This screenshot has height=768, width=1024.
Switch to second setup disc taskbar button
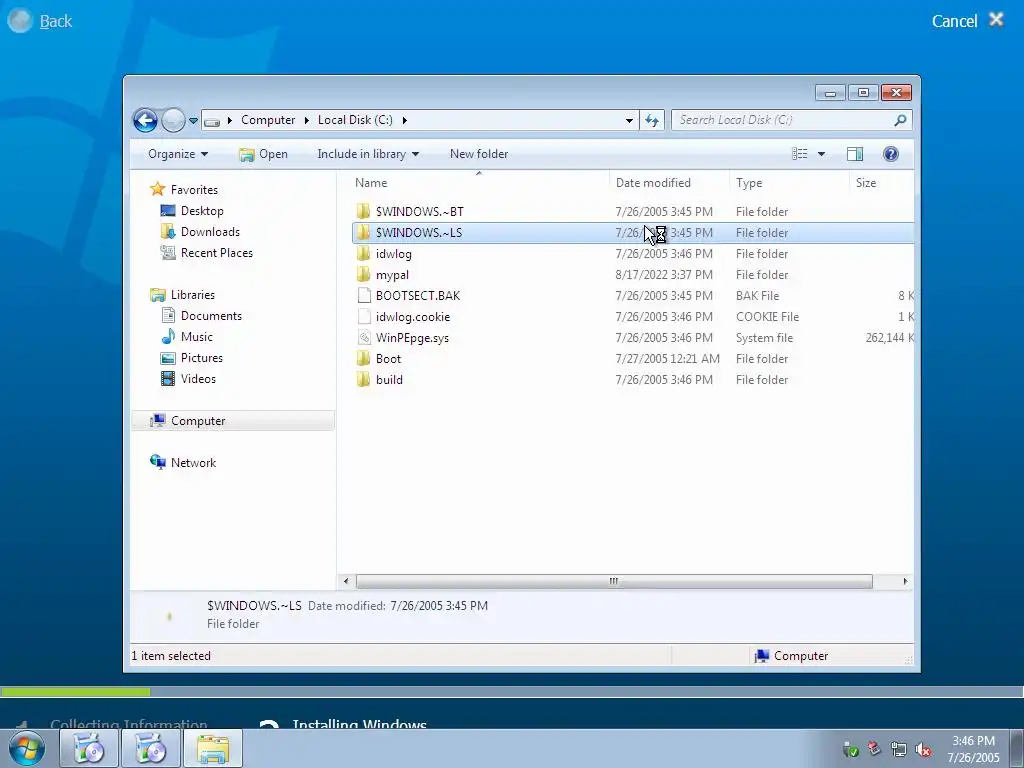point(150,748)
